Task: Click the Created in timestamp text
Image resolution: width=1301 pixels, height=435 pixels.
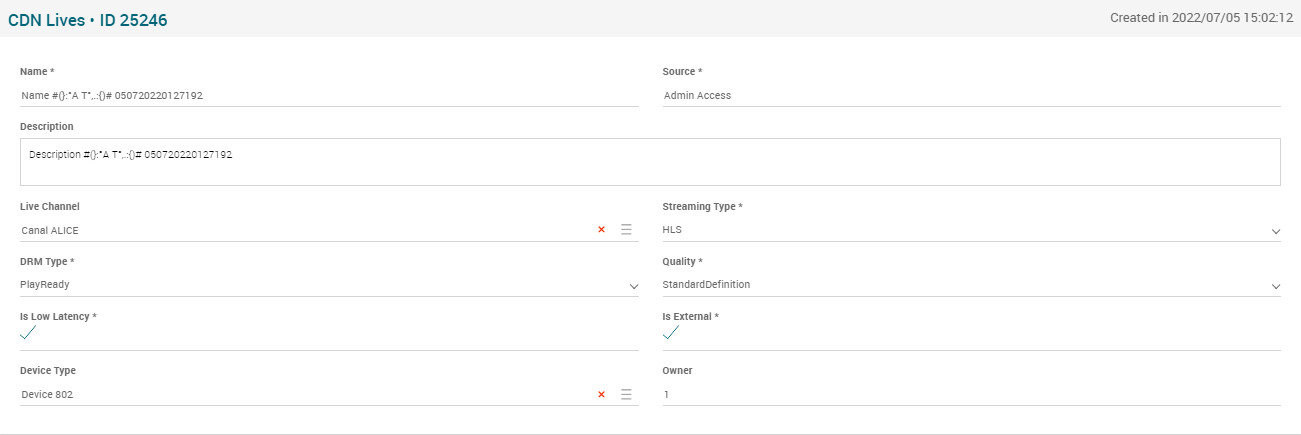Action: (1201, 18)
